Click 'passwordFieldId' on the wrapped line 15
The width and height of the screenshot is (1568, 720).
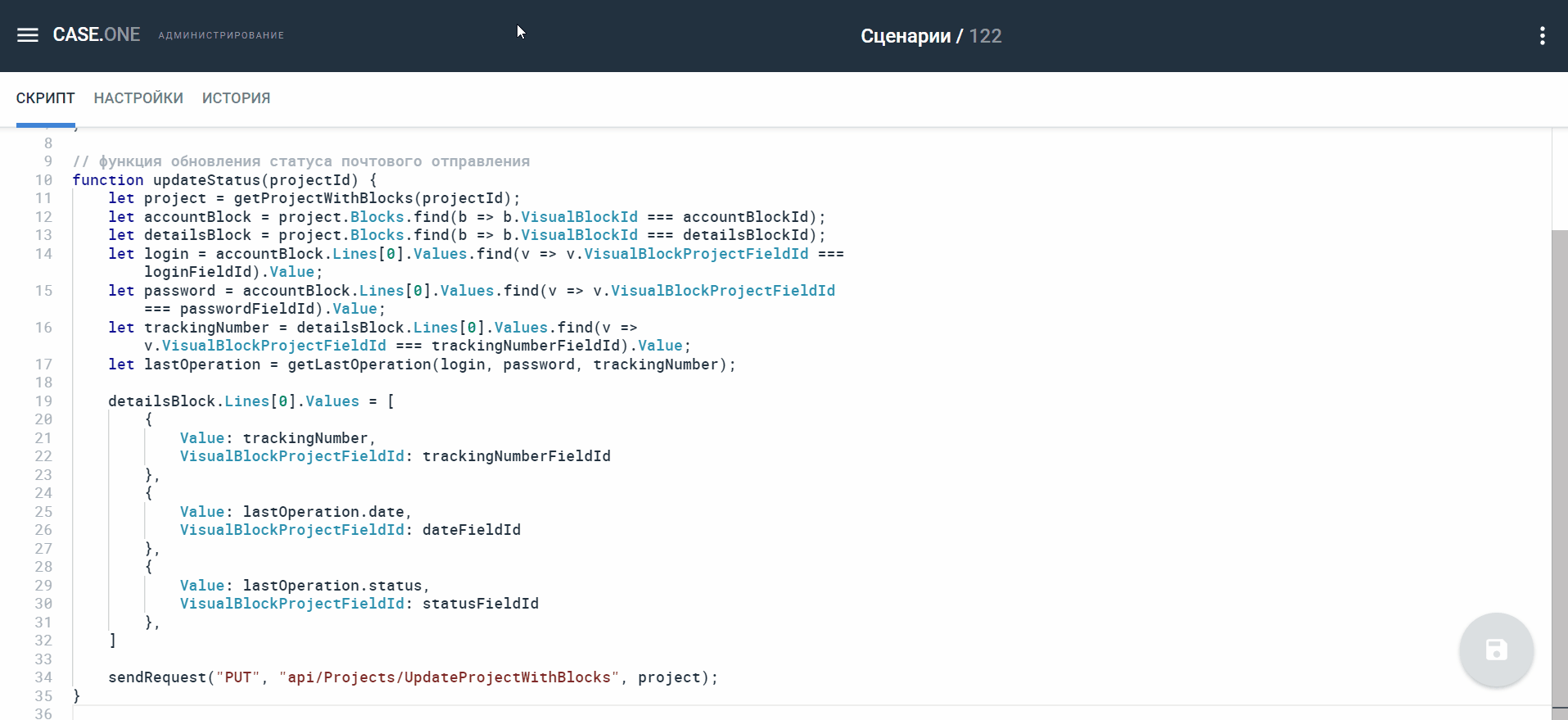point(247,309)
